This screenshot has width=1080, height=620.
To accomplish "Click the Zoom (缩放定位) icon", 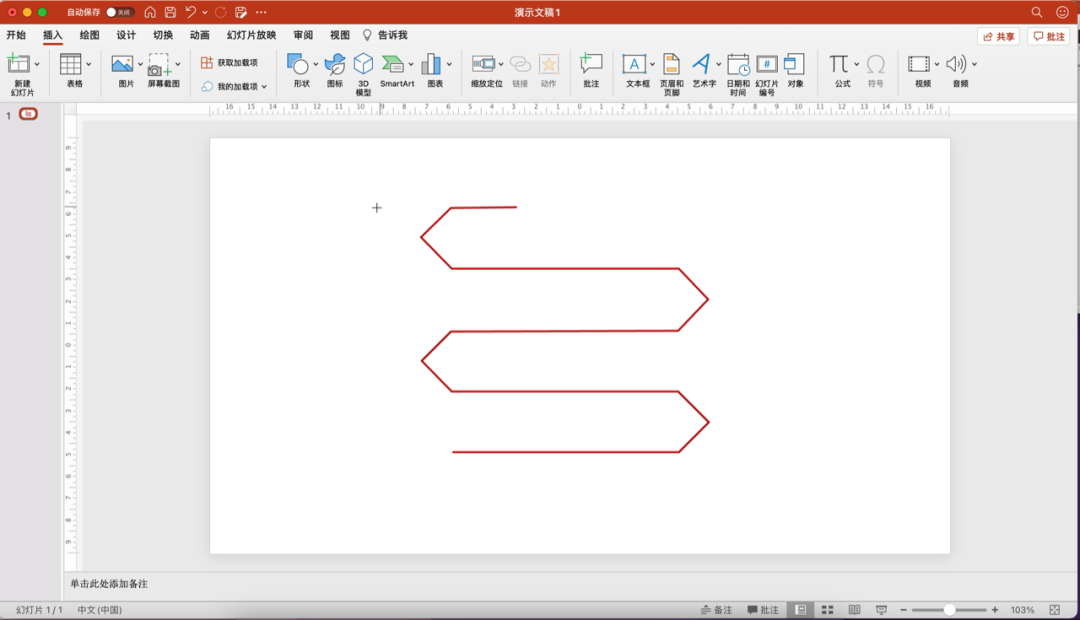I will 484,64.
